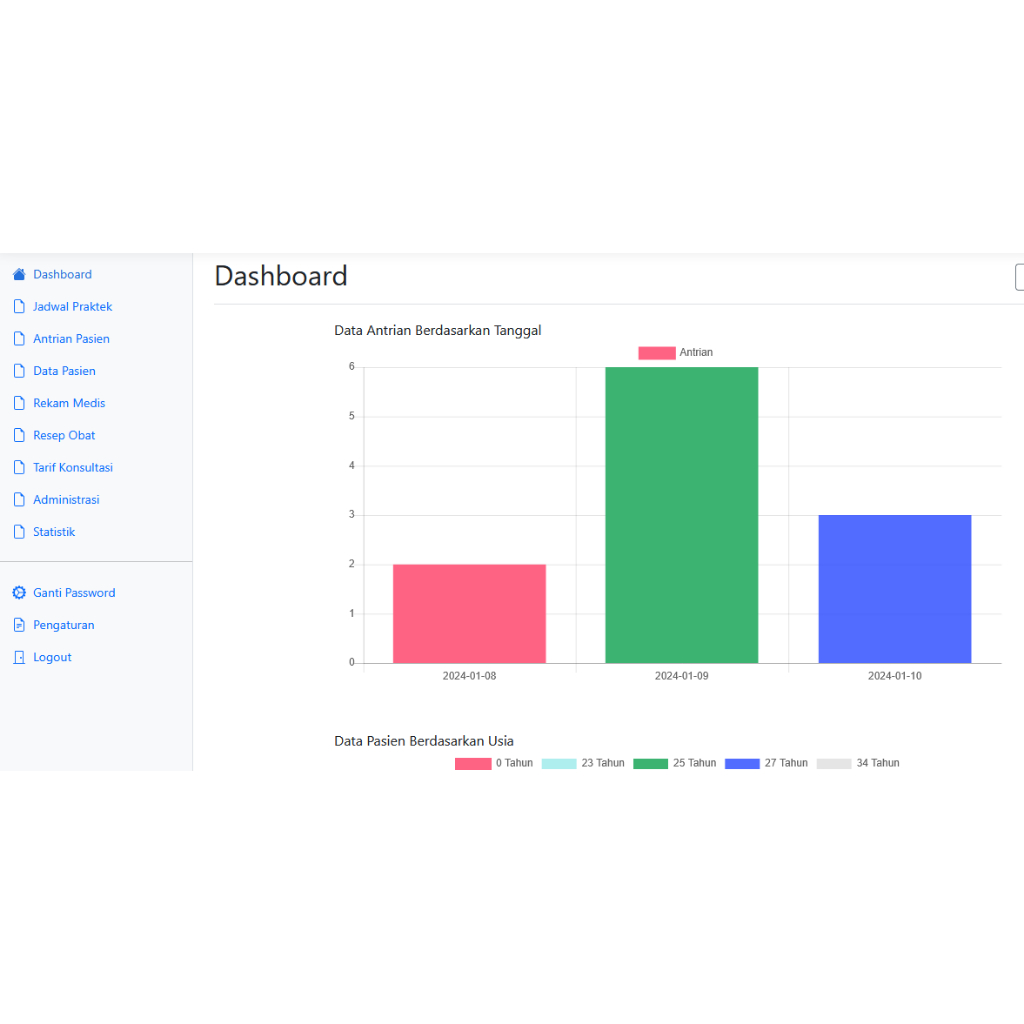Click the Resep Obat file icon
The height and width of the screenshot is (1024, 1024).
19,435
